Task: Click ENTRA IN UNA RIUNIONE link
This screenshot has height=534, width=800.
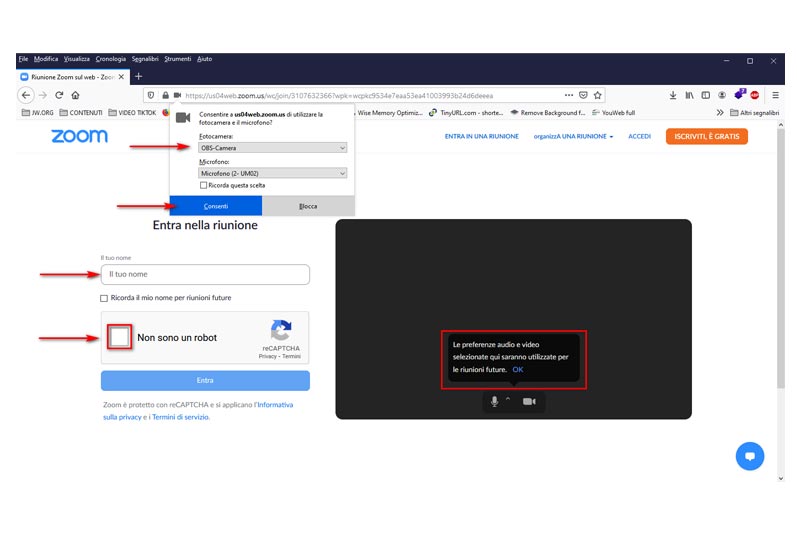Action: 482,137
